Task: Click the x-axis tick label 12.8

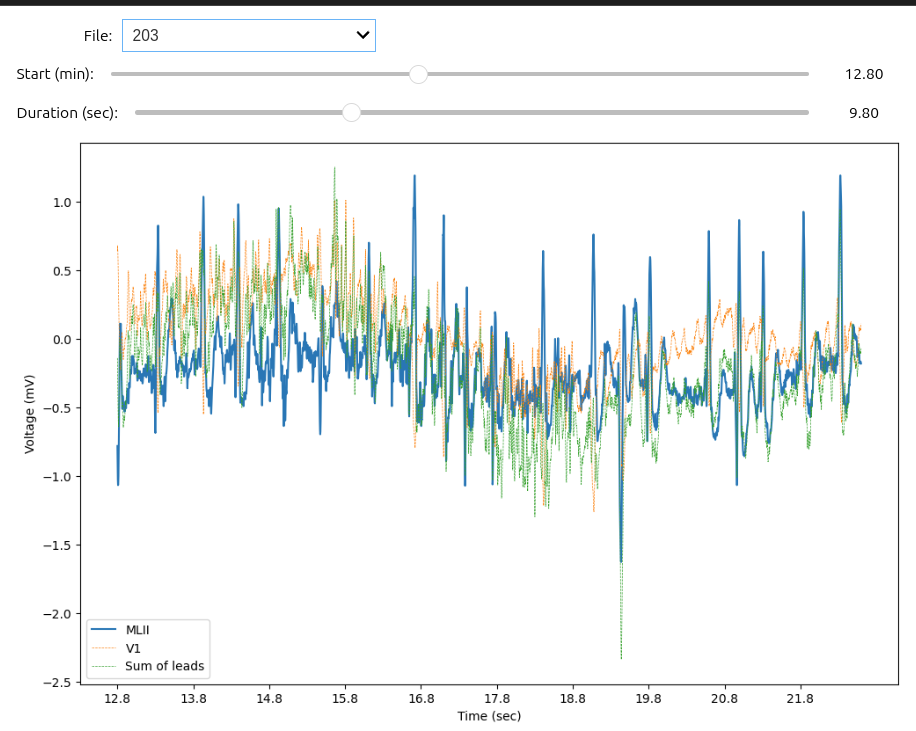Action: click(x=117, y=699)
